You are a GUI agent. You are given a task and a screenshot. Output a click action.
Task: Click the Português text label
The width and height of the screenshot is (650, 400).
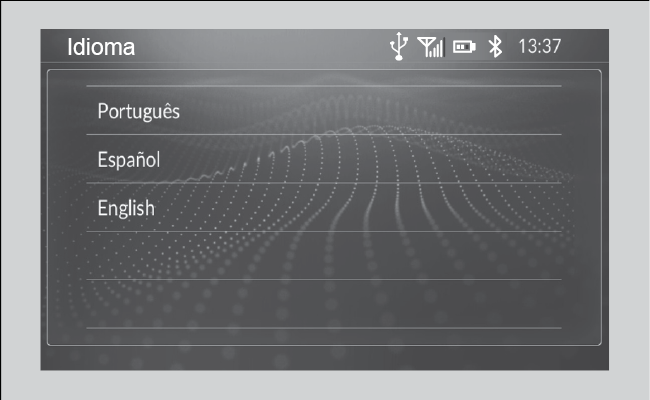(138, 112)
